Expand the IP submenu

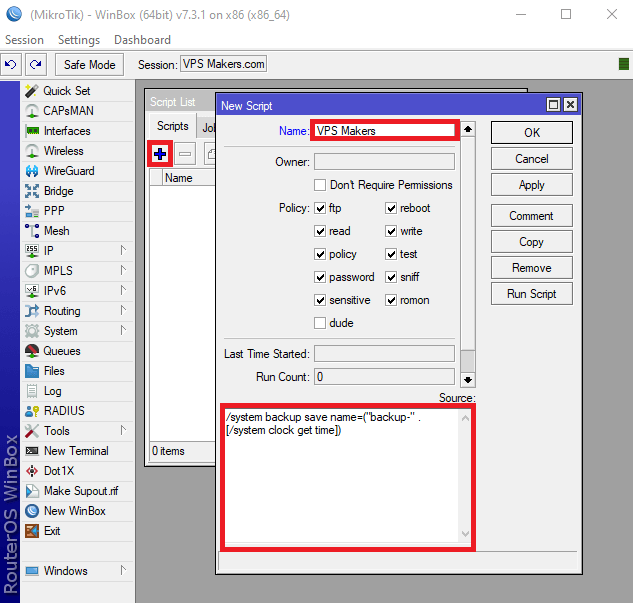point(123,250)
